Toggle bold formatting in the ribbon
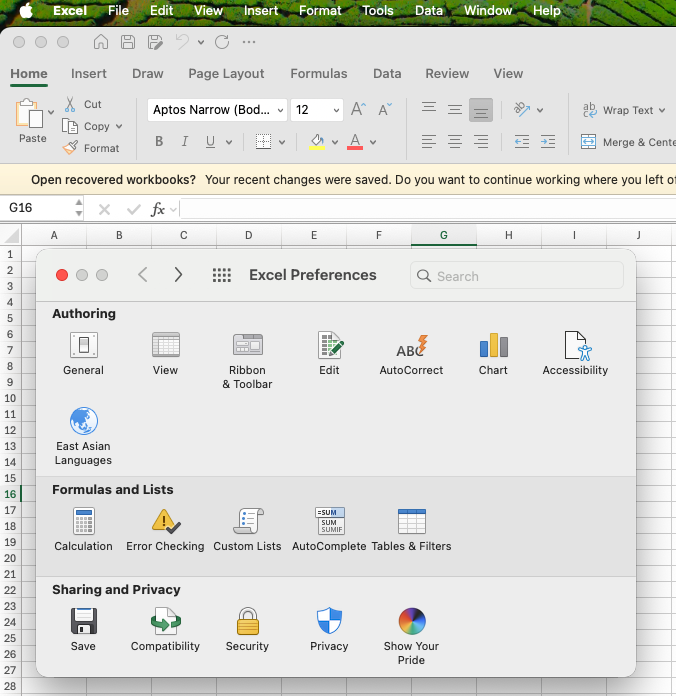The height and width of the screenshot is (696, 676). click(159, 142)
